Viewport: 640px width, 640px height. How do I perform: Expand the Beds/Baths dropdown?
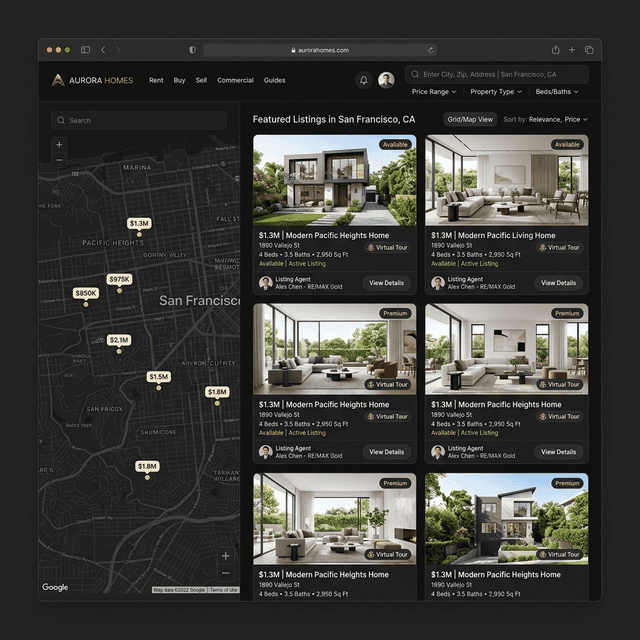557,92
